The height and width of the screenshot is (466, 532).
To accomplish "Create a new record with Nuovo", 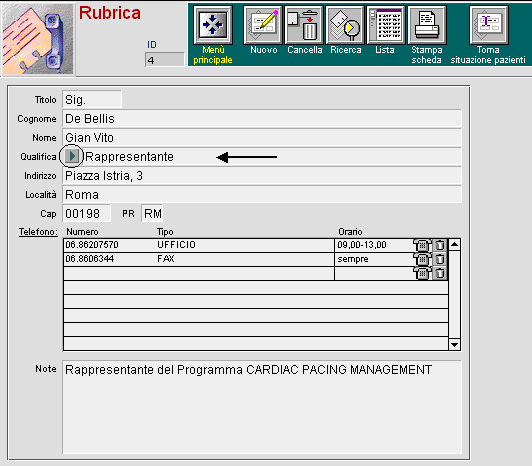I will 263,25.
